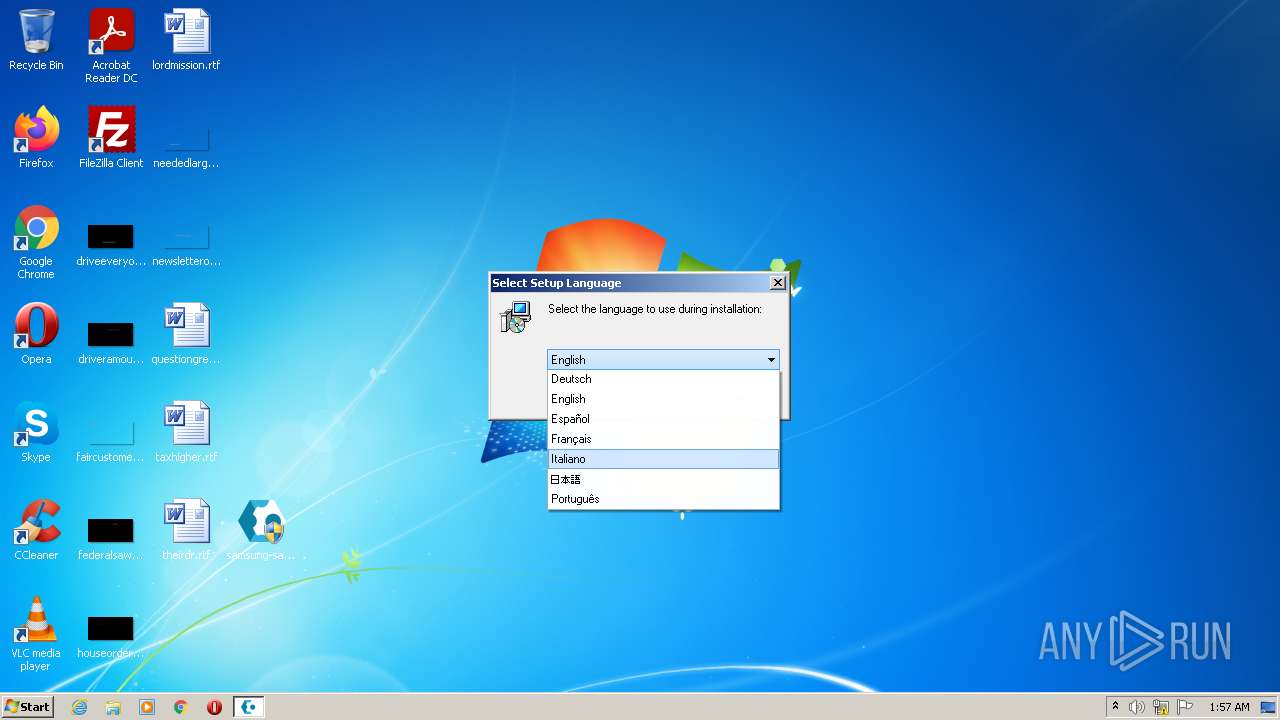Open Internet Explorer in taskbar
This screenshot has width=1280, height=720.
pyautogui.click(x=79, y=707)
